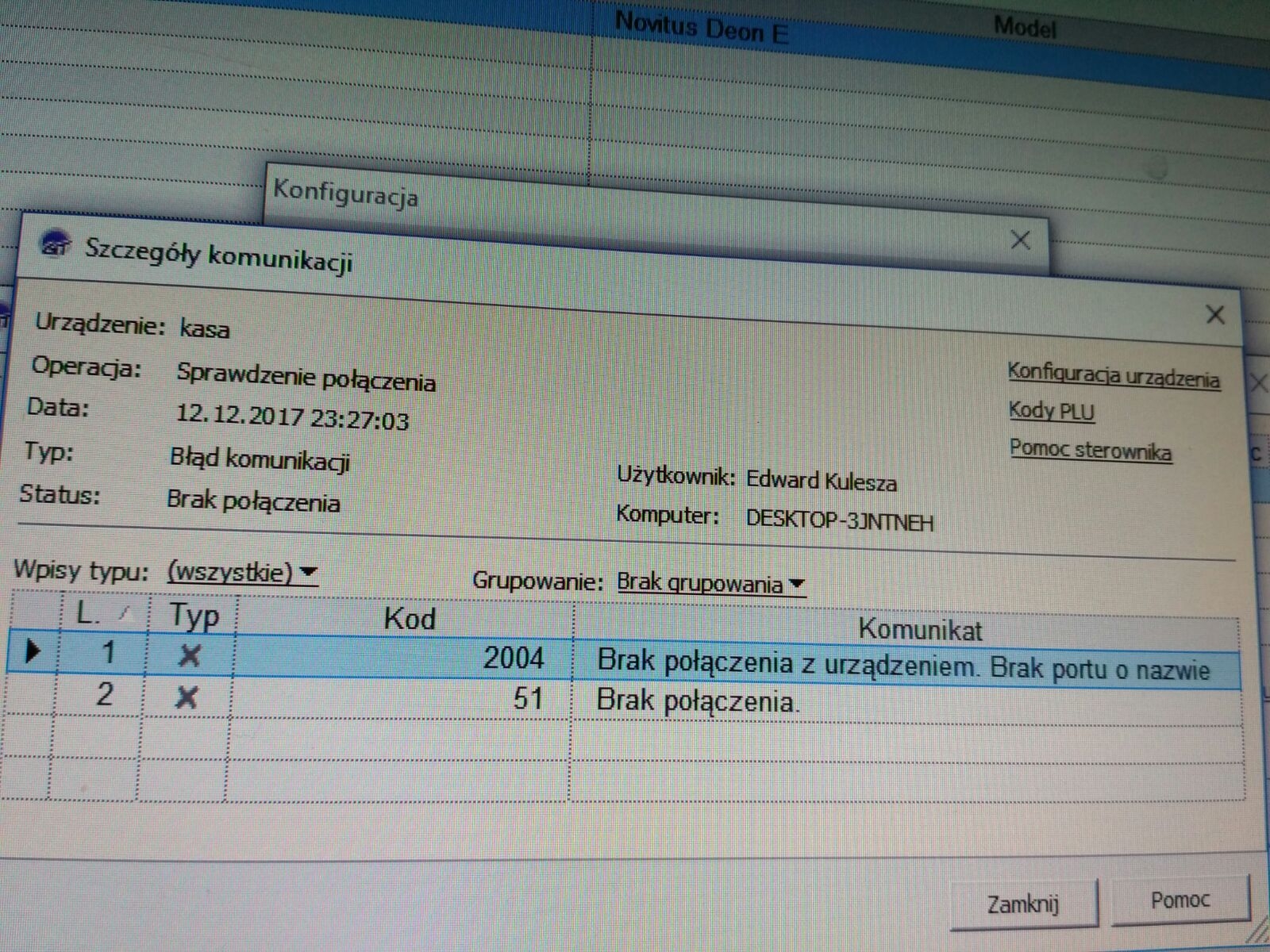Click the user name Edward Kulesza

tap(822, 481)
